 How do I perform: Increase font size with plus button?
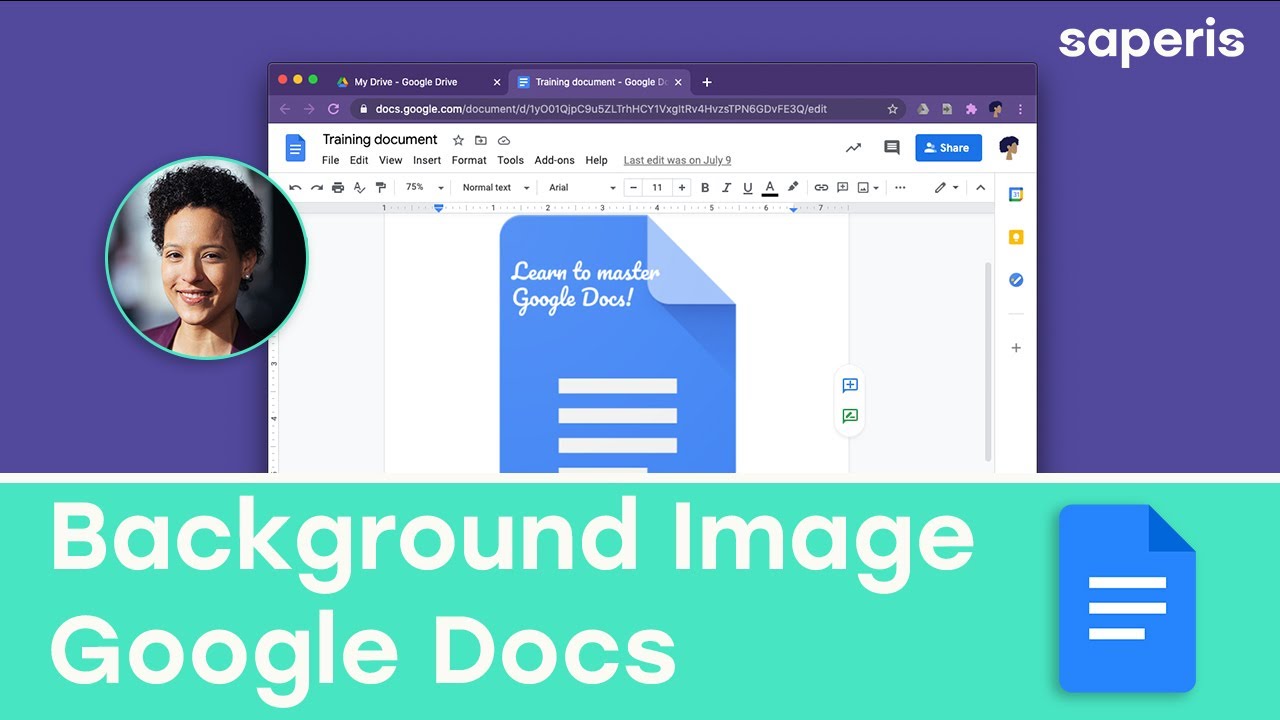[682, 187]
